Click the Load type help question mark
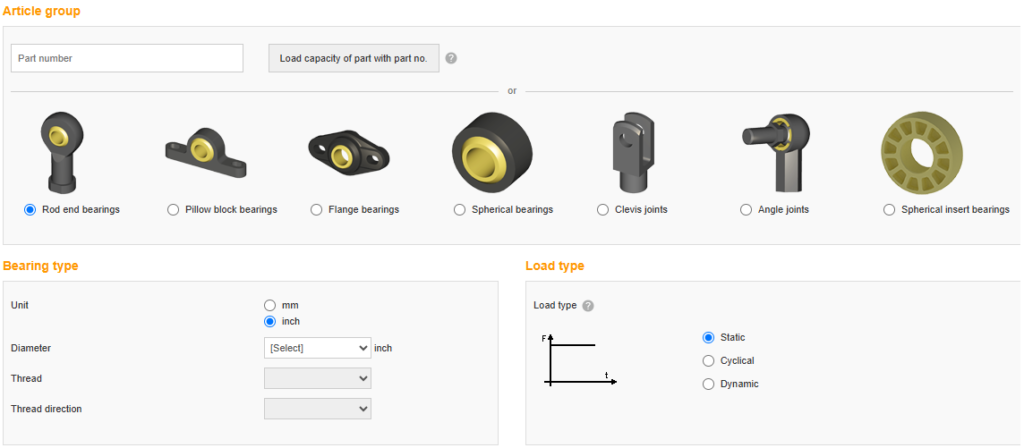 point(588,306)
